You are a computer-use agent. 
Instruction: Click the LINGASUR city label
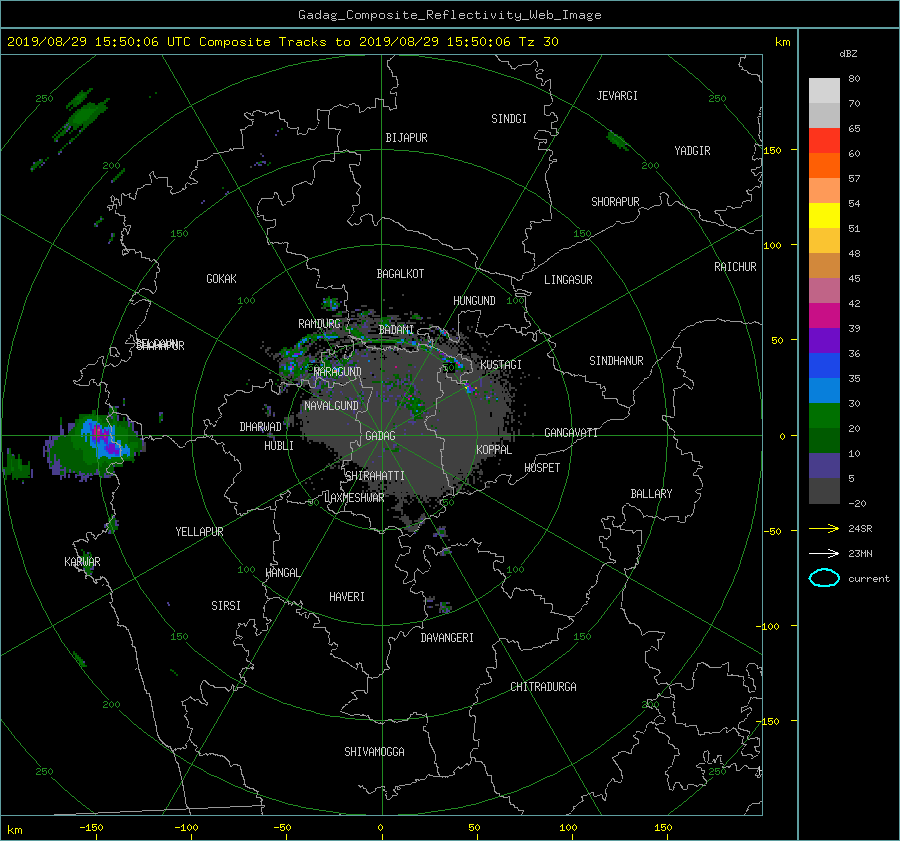[568, 280]
